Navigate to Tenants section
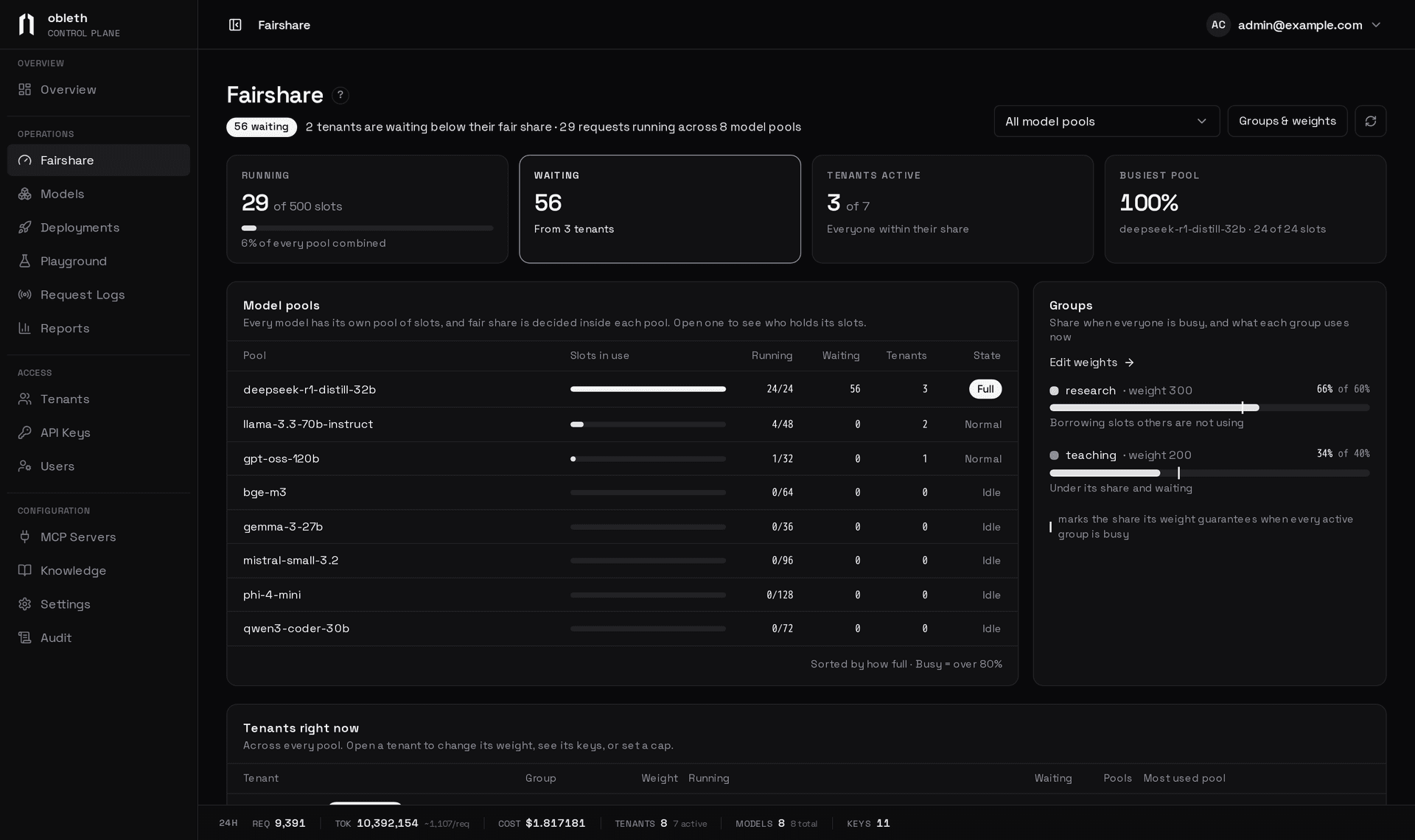 (99, 399)
